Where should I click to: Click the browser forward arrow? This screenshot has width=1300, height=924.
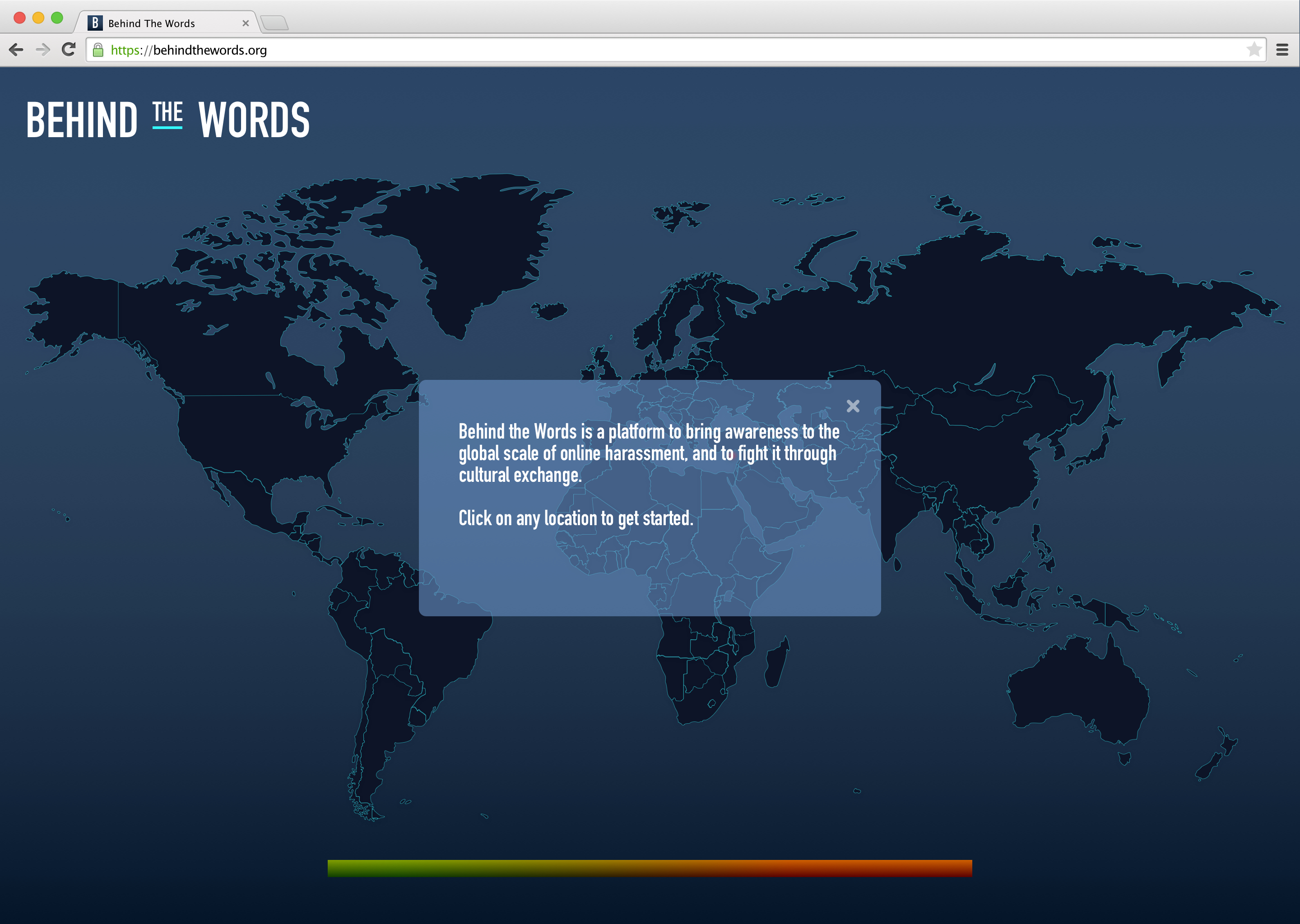point(43,50)
